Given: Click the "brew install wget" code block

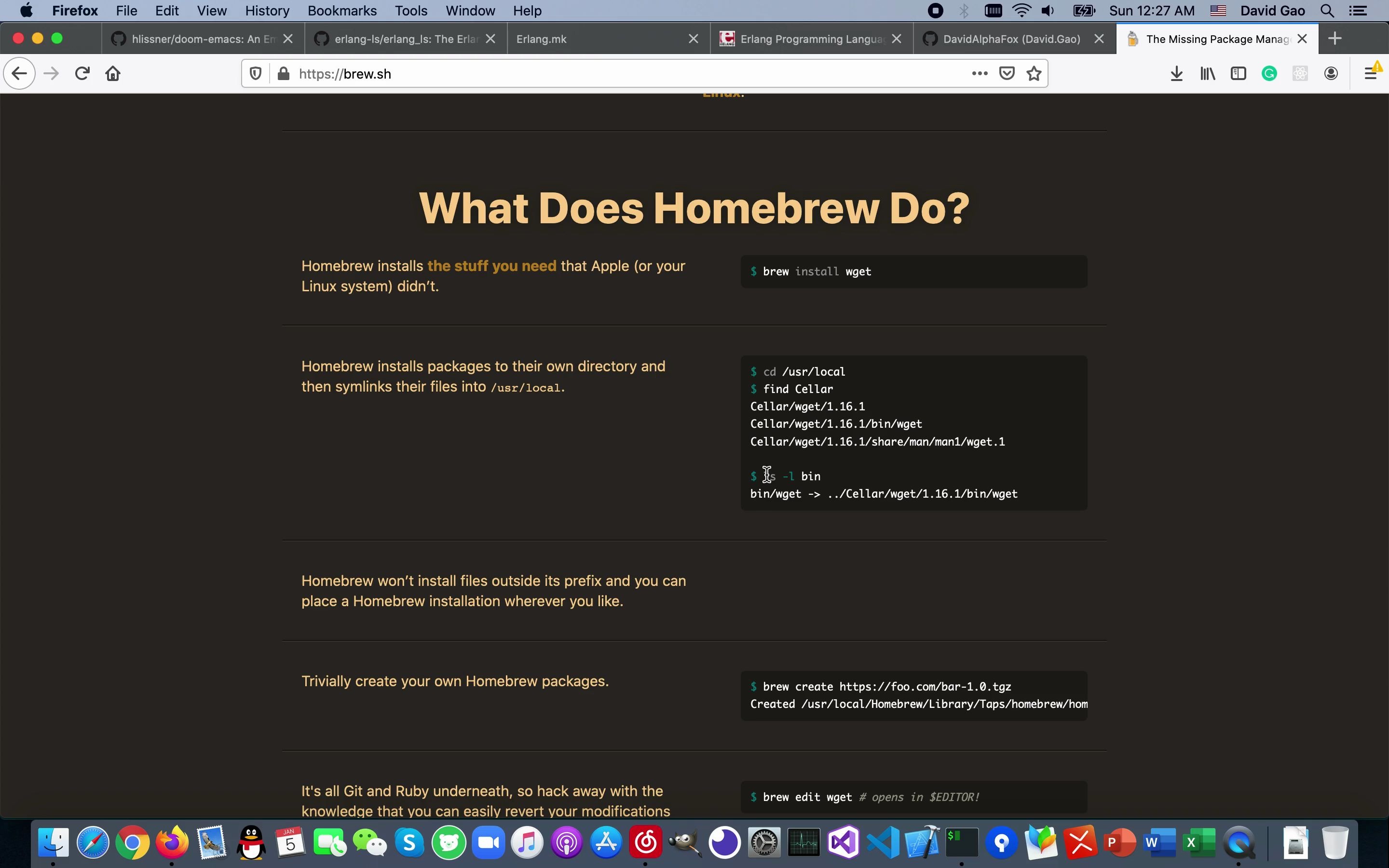Looking at the screenshot, I should pyautogui.click(x=914, y=271).
